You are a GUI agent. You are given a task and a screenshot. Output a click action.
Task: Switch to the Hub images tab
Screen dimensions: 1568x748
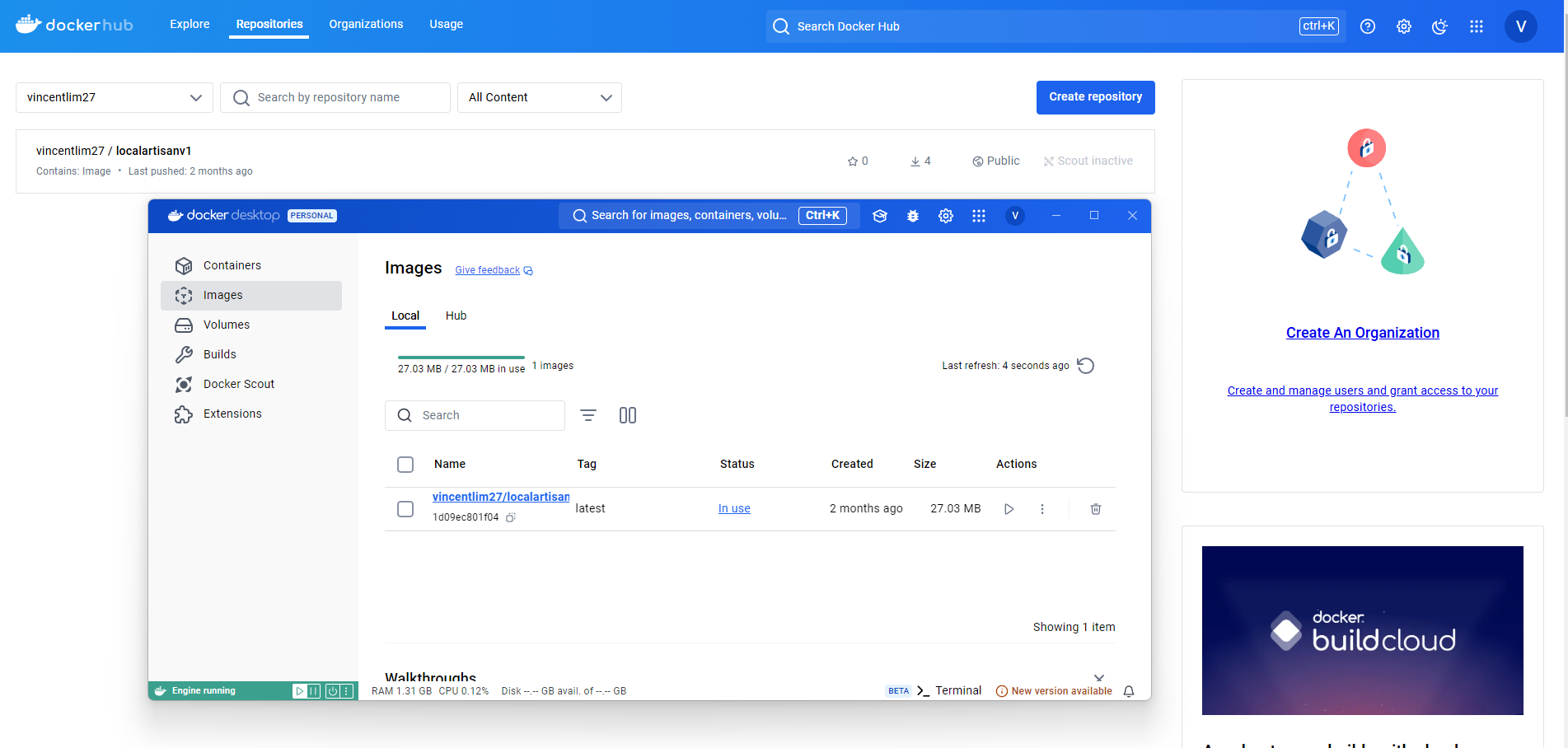pos(456,316)
